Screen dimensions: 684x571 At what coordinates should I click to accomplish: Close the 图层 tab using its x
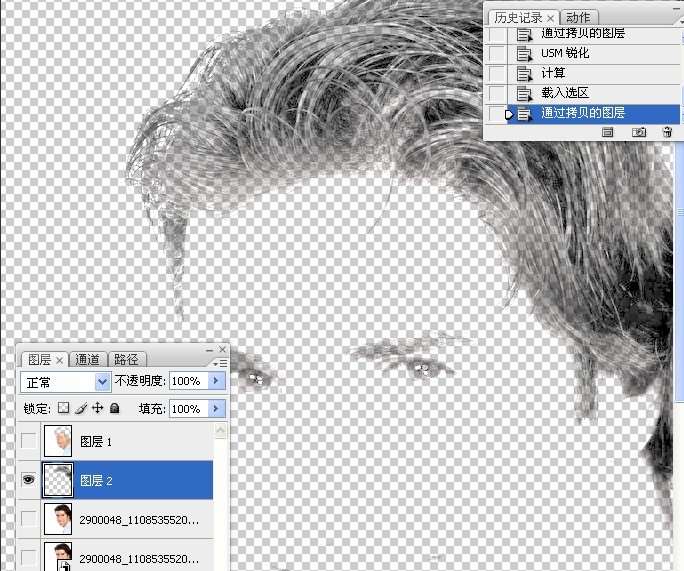(x=59, y=360)
